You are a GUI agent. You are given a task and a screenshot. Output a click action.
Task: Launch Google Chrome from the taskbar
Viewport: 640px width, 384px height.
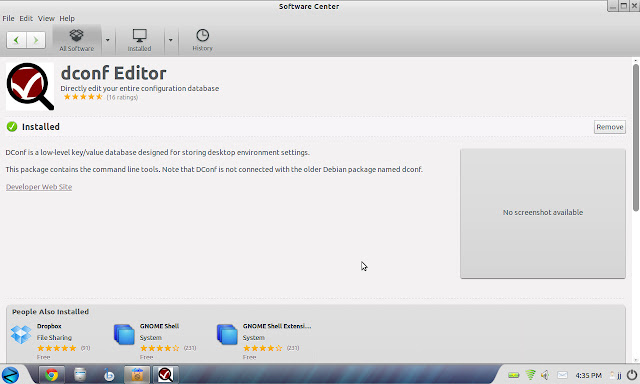[x=51, y=375]
